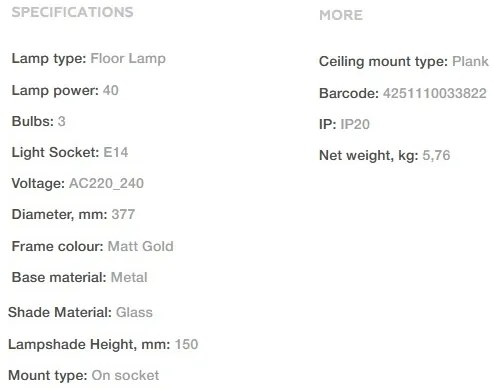Click the Plank ceiling mount value
This screenshot has height=390, width=494.
(x=470, y=61)
